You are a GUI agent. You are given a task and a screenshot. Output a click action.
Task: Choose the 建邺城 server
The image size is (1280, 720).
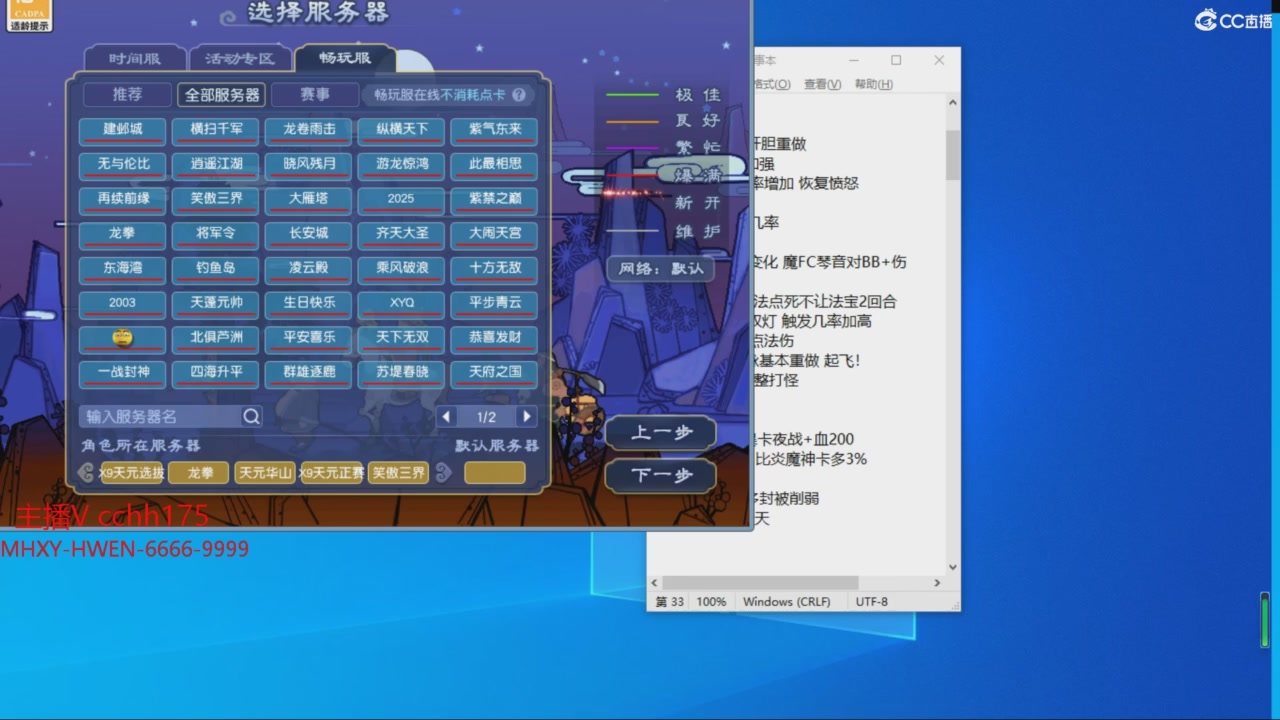(x=123, y=130)
